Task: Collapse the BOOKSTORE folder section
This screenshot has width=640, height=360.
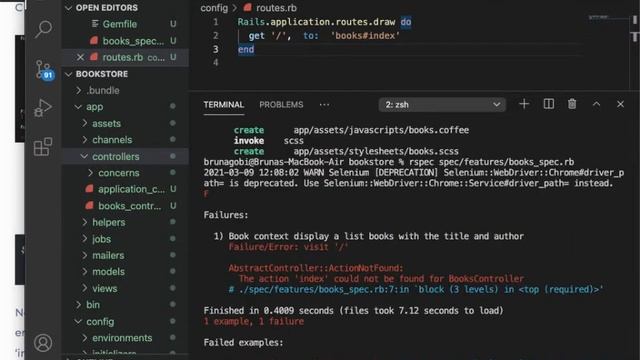Action: [68, 74]
